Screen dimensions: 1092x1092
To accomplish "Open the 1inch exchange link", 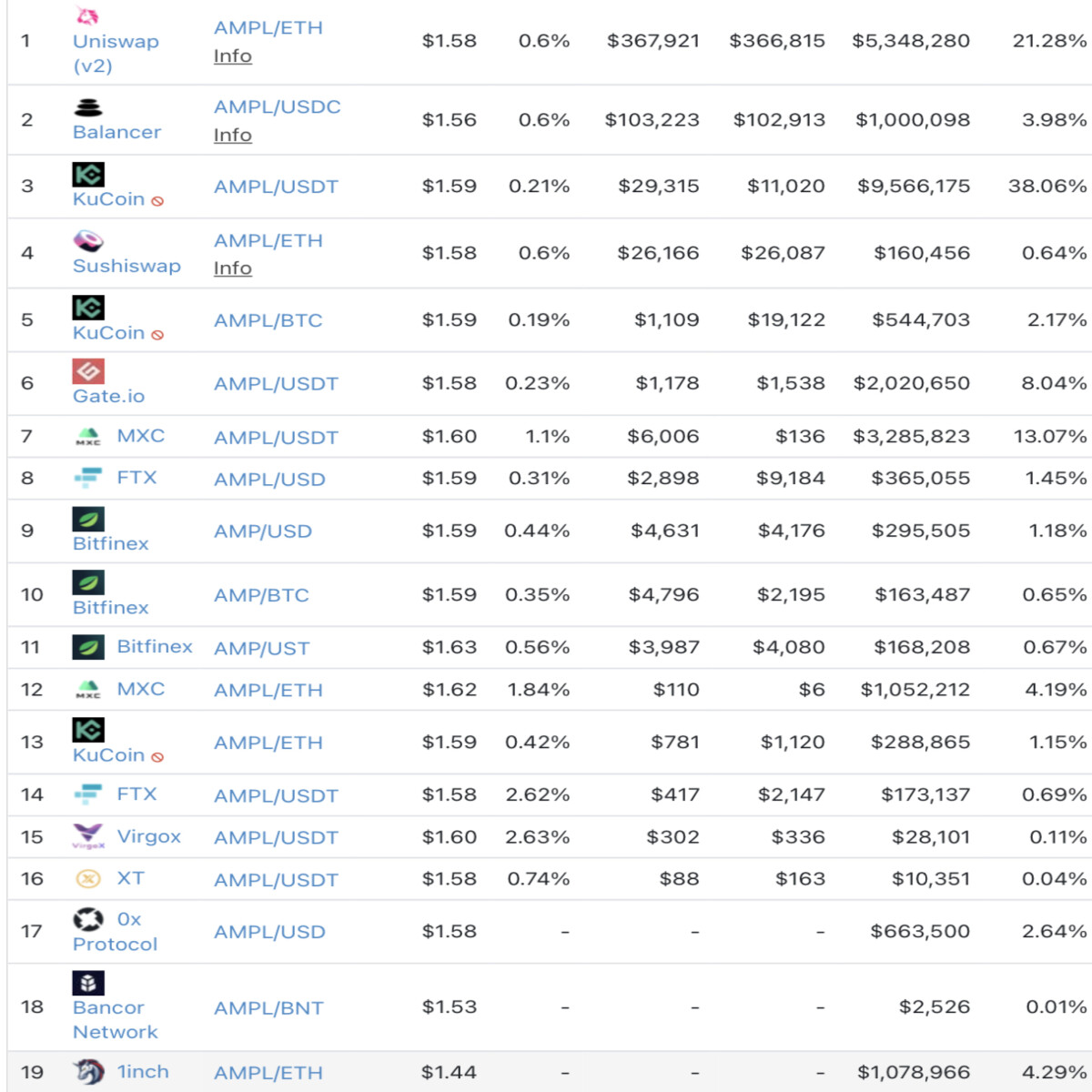I will pyautogui.click(x=143, y=1072).
